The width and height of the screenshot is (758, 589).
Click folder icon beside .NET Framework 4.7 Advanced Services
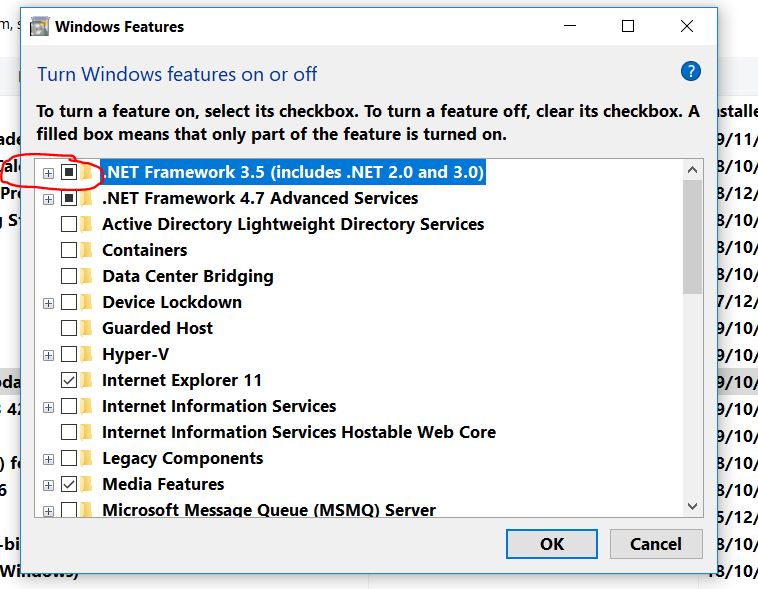click(87, 198)
